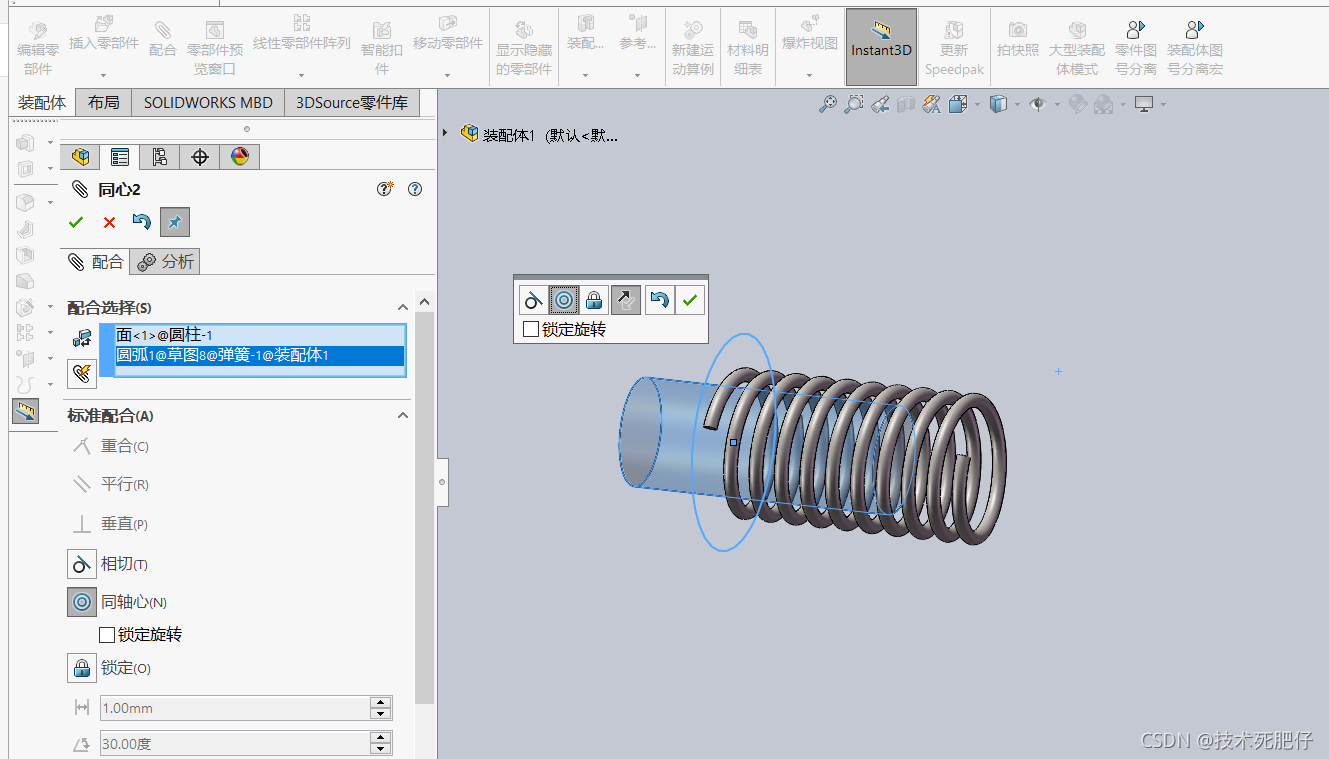The image size is (1329, 759).
Task: Choose 平行 parallel mate
Action: [109, 484]
